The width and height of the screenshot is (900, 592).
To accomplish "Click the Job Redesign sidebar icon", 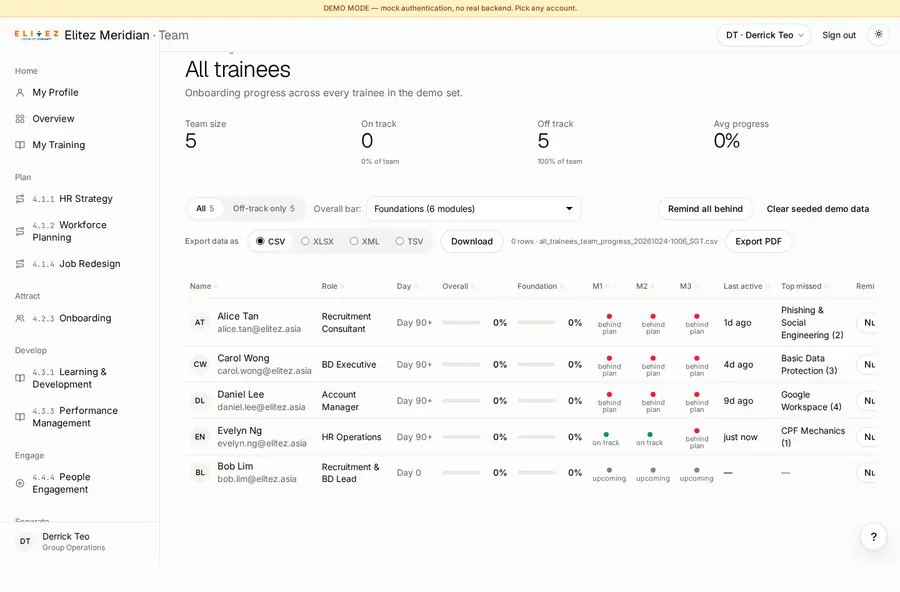I will pos(20,264).
